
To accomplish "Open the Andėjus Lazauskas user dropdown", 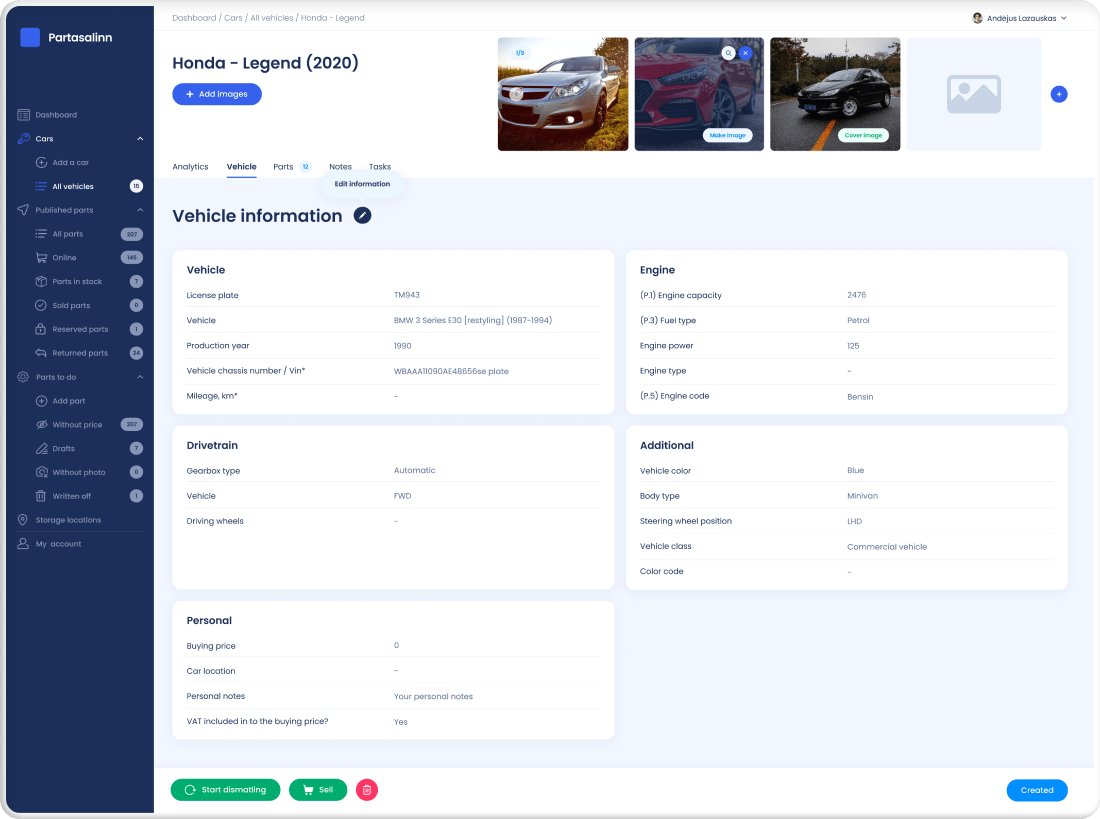I will point(1019,18).
